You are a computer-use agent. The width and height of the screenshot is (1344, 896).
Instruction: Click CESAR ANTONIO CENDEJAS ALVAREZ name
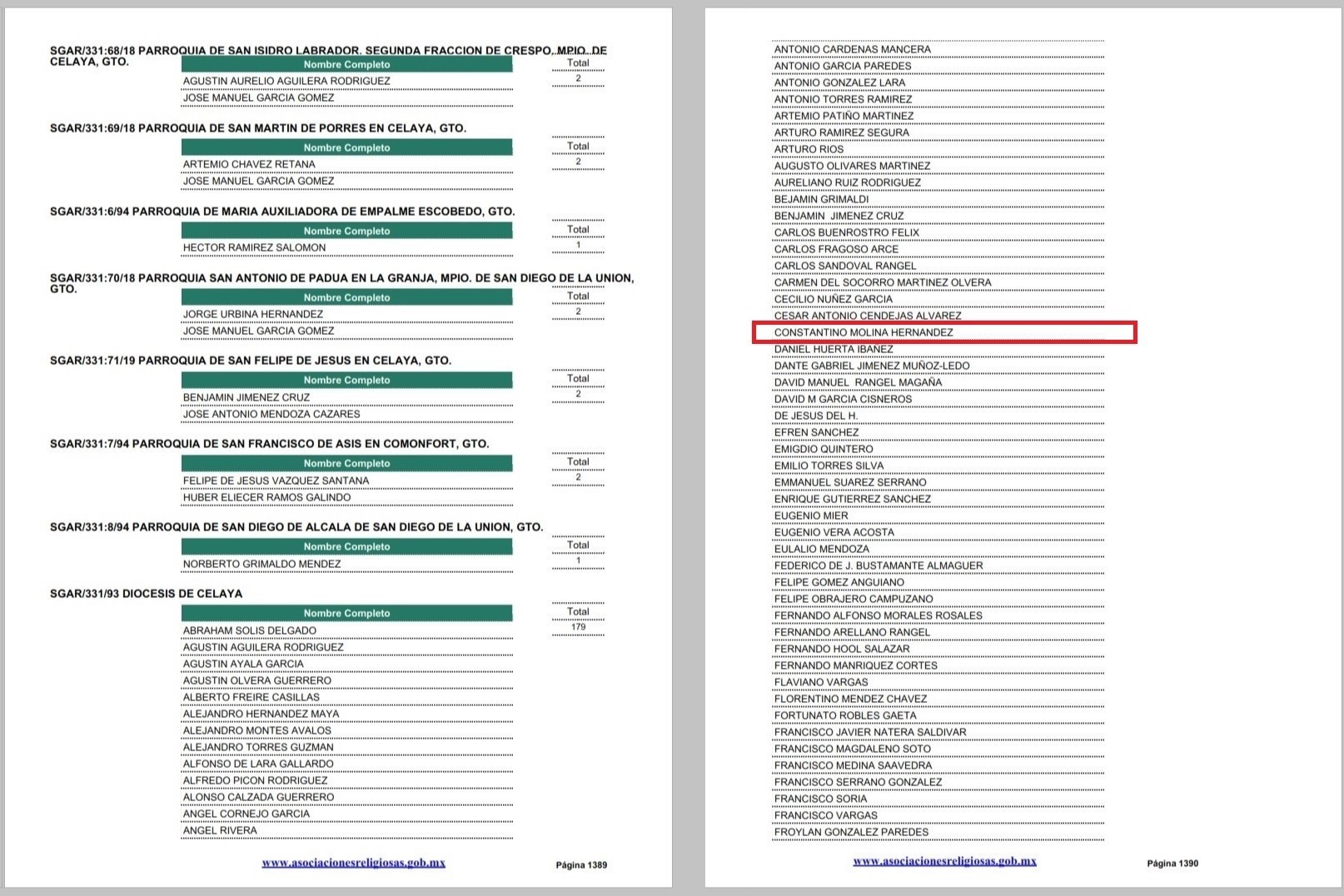click(x=868, y=316)
